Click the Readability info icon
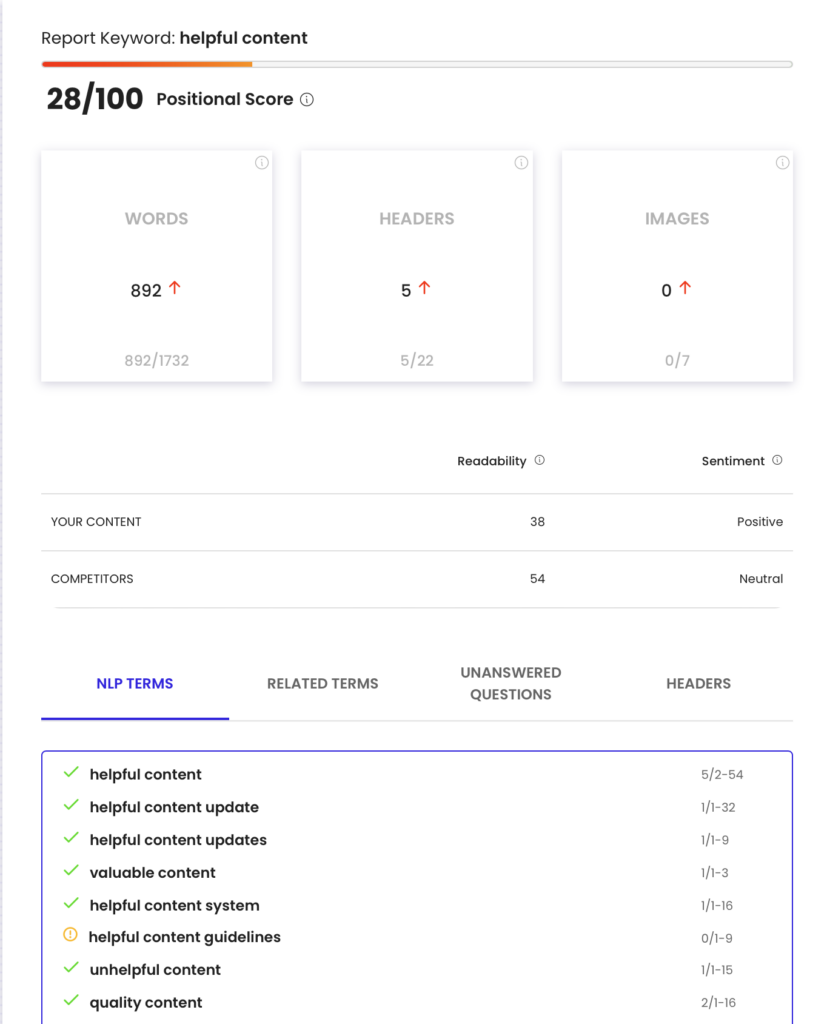827x1024 pixels. (x=540, y=461)
